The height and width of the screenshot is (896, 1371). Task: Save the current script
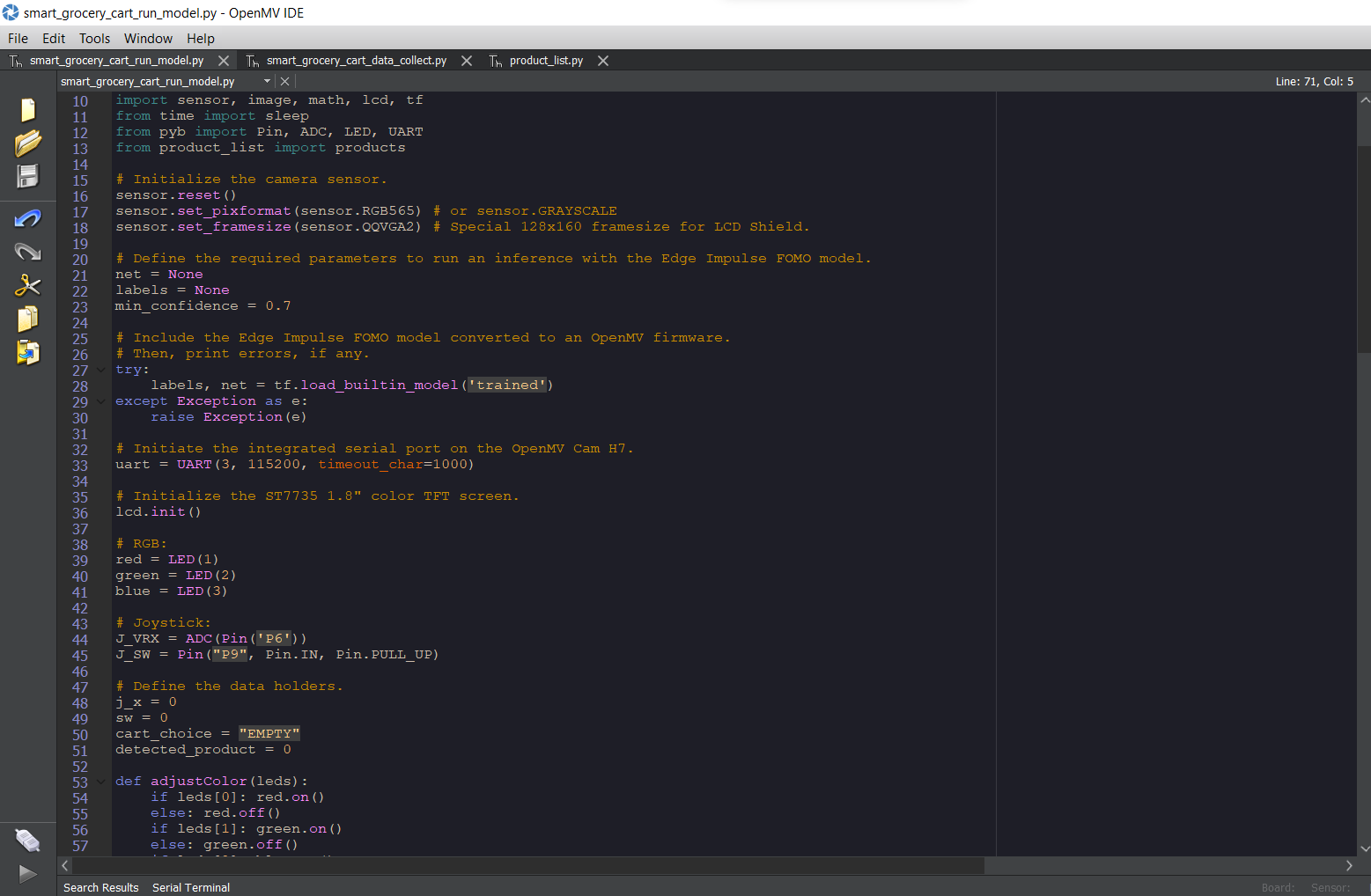(x=27, y=176)
